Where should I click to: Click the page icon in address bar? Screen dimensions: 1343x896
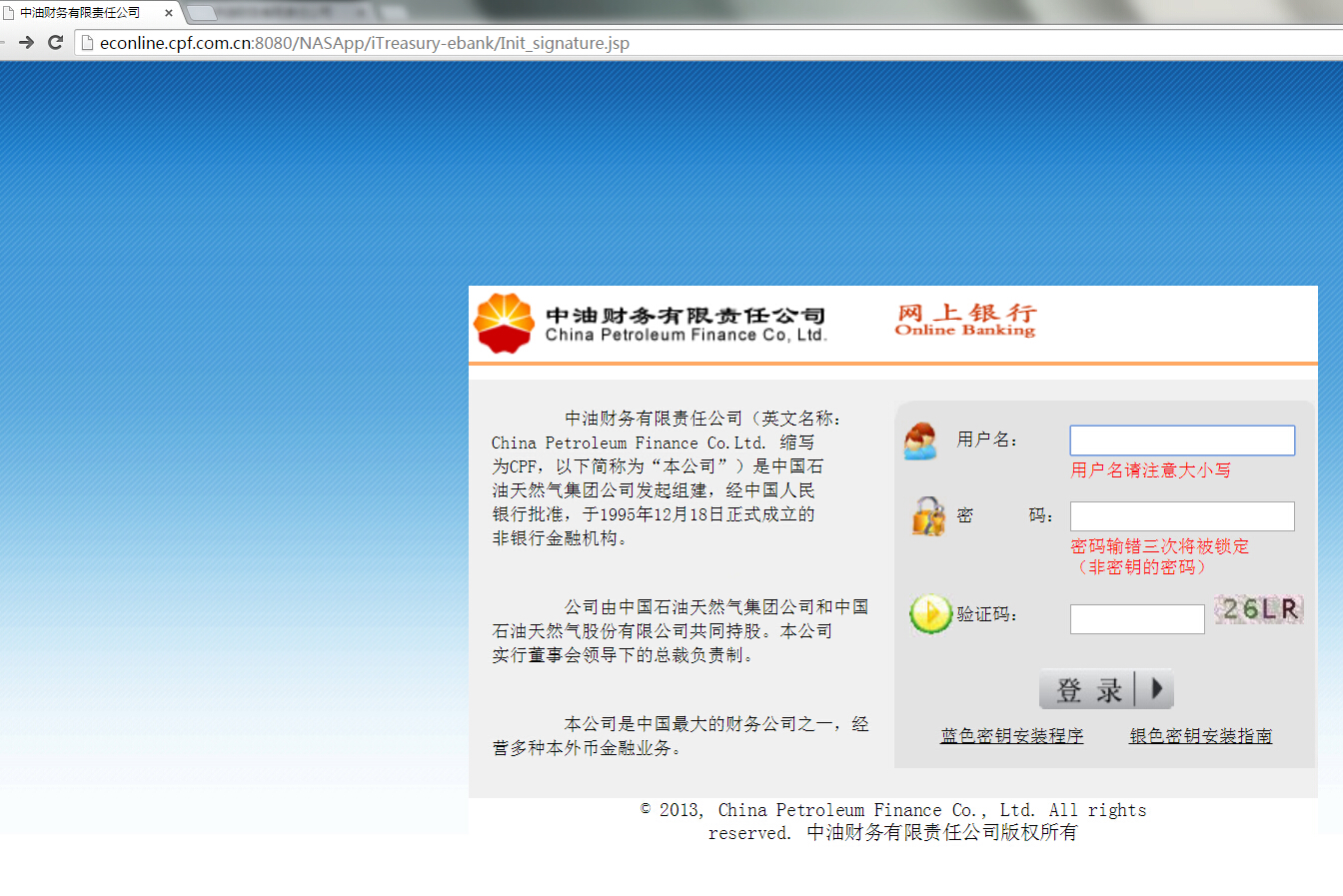pos(87,43)
